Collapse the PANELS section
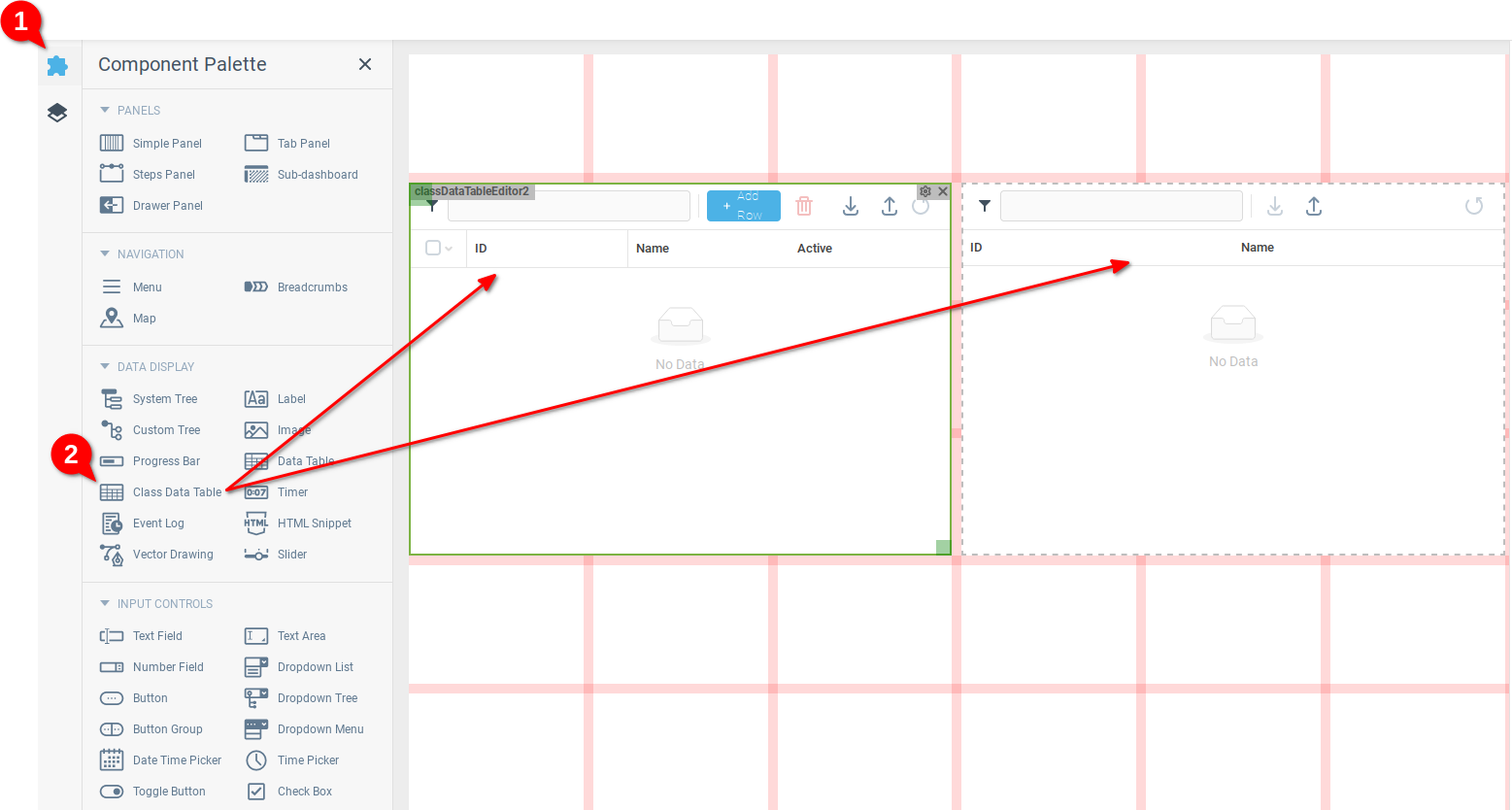Viewport: 1512px width, 810px height. (x=105, y=111)
